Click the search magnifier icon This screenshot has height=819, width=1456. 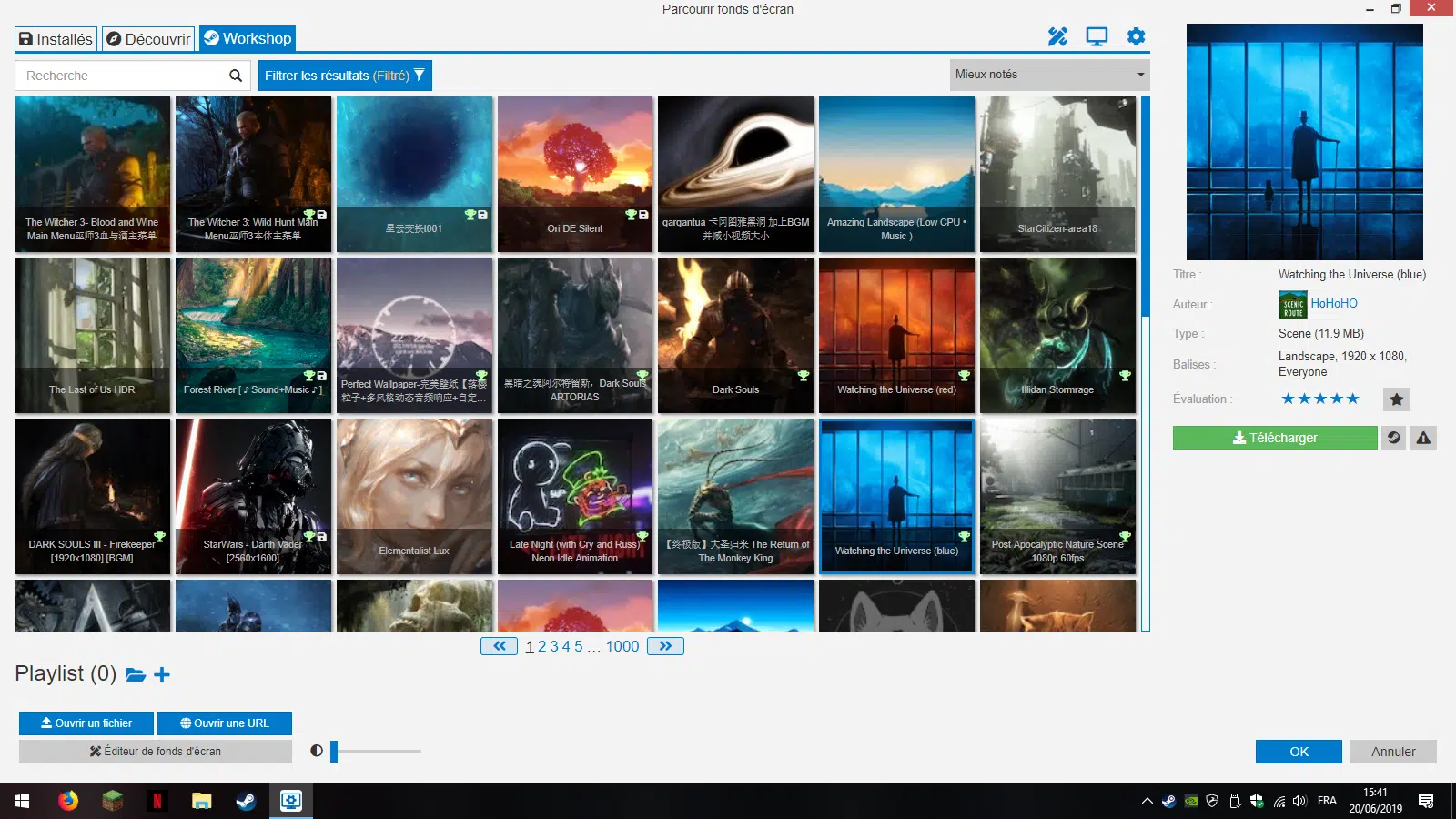tap(236, 76)
